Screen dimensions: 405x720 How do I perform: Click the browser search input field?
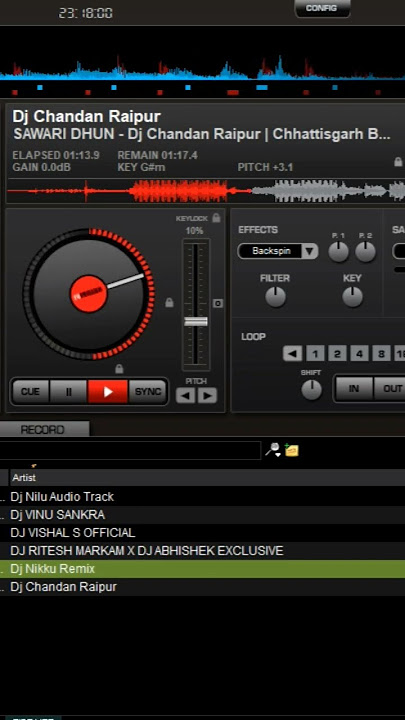point(130,450)
